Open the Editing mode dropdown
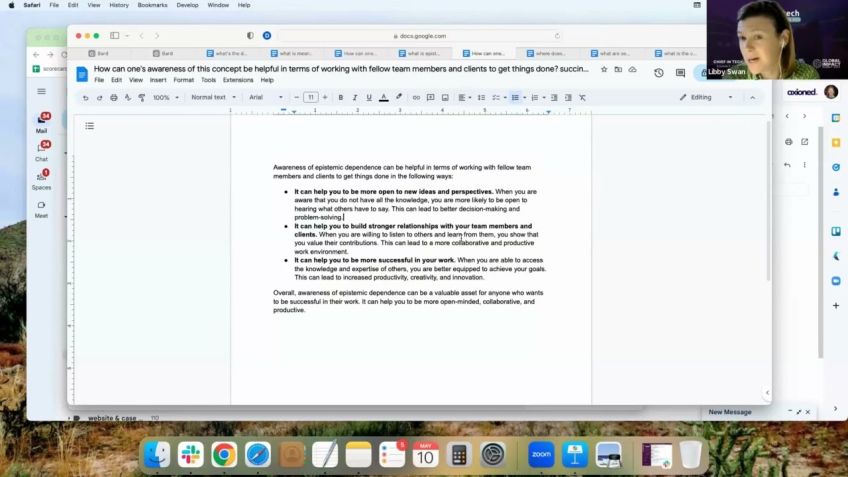The image size is (848, 477). pyautogui.click(x=706, y=97)
